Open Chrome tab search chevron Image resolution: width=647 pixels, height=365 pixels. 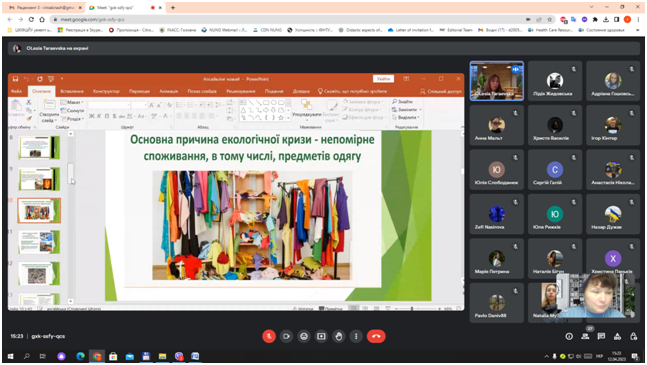coord(591,7)
